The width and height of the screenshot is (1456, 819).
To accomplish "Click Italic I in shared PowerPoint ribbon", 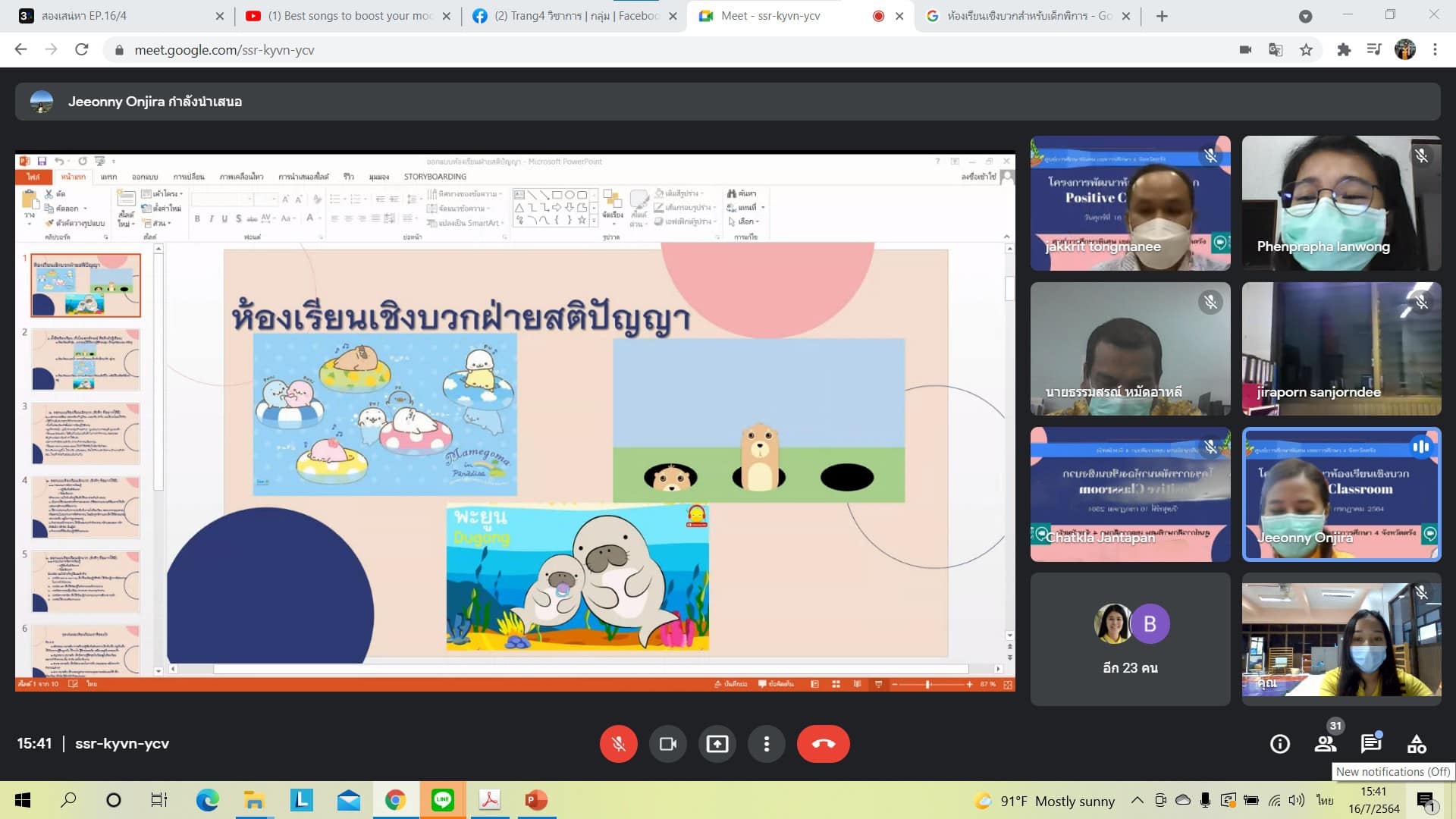I will coord(211,219).
